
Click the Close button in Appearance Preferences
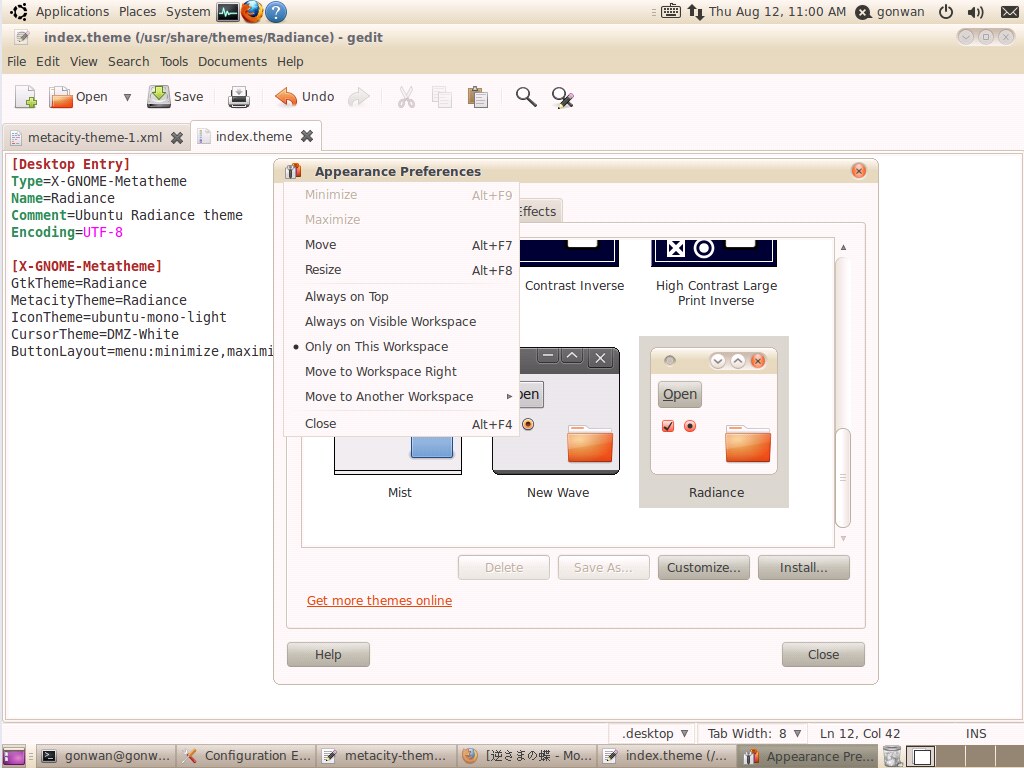(x=824, y=654)
